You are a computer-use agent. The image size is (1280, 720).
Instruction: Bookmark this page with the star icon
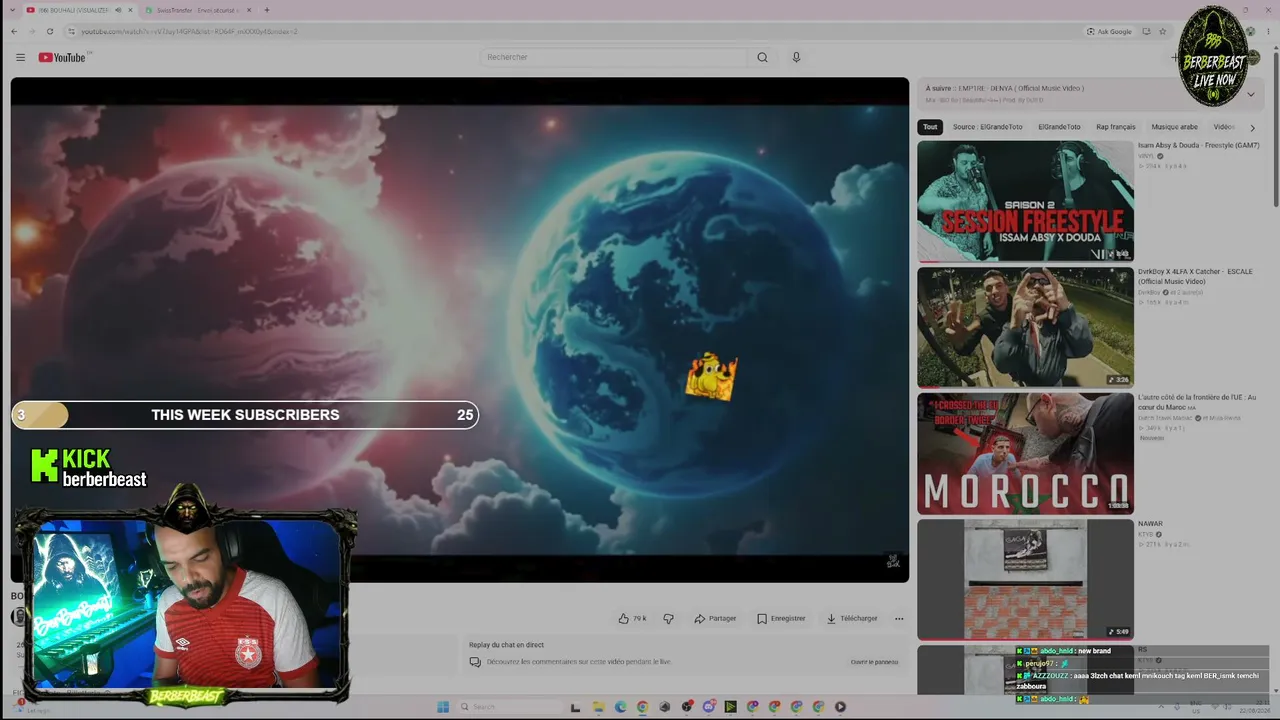(x=1162, y=31)
